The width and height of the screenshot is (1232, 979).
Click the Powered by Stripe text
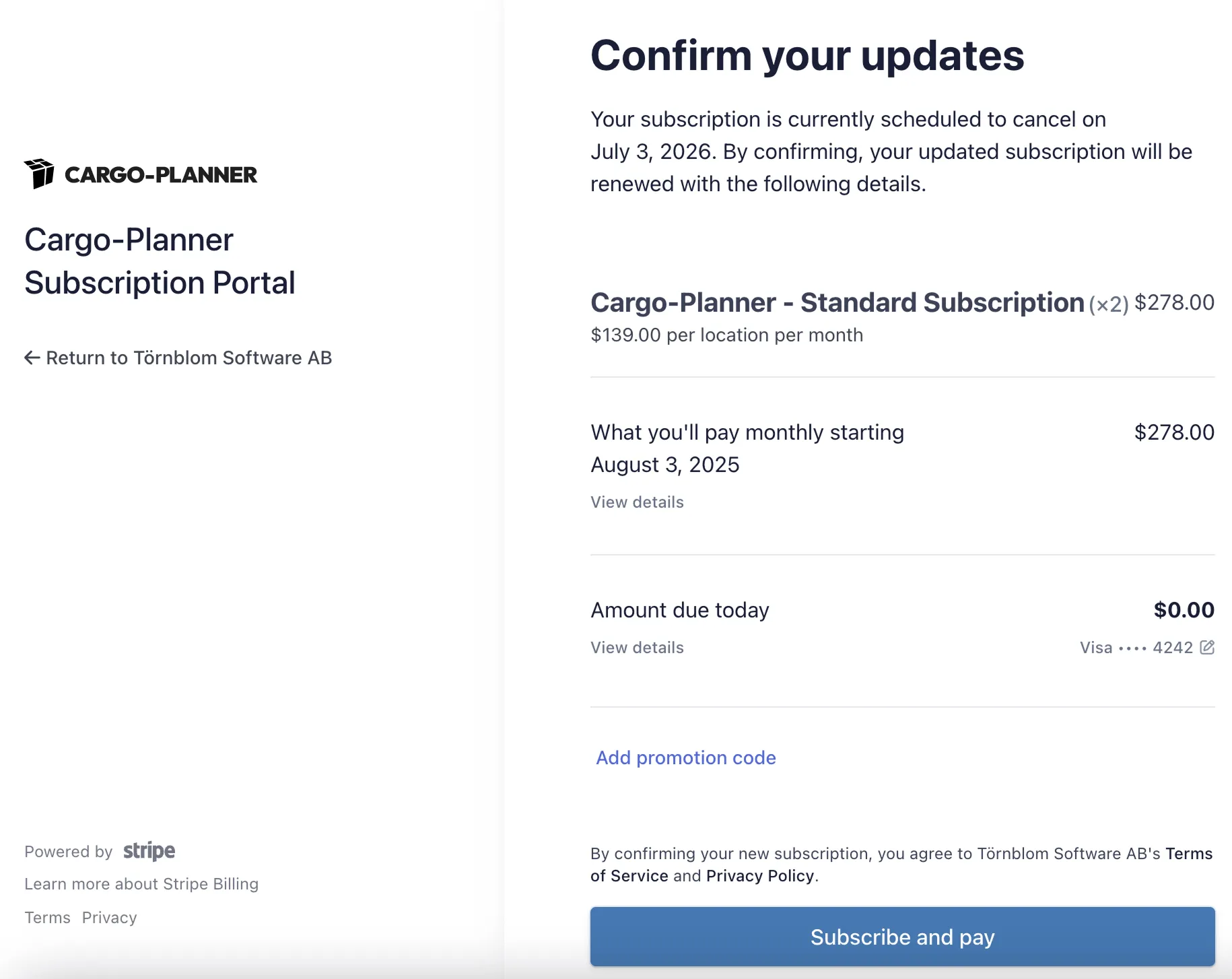68,851
